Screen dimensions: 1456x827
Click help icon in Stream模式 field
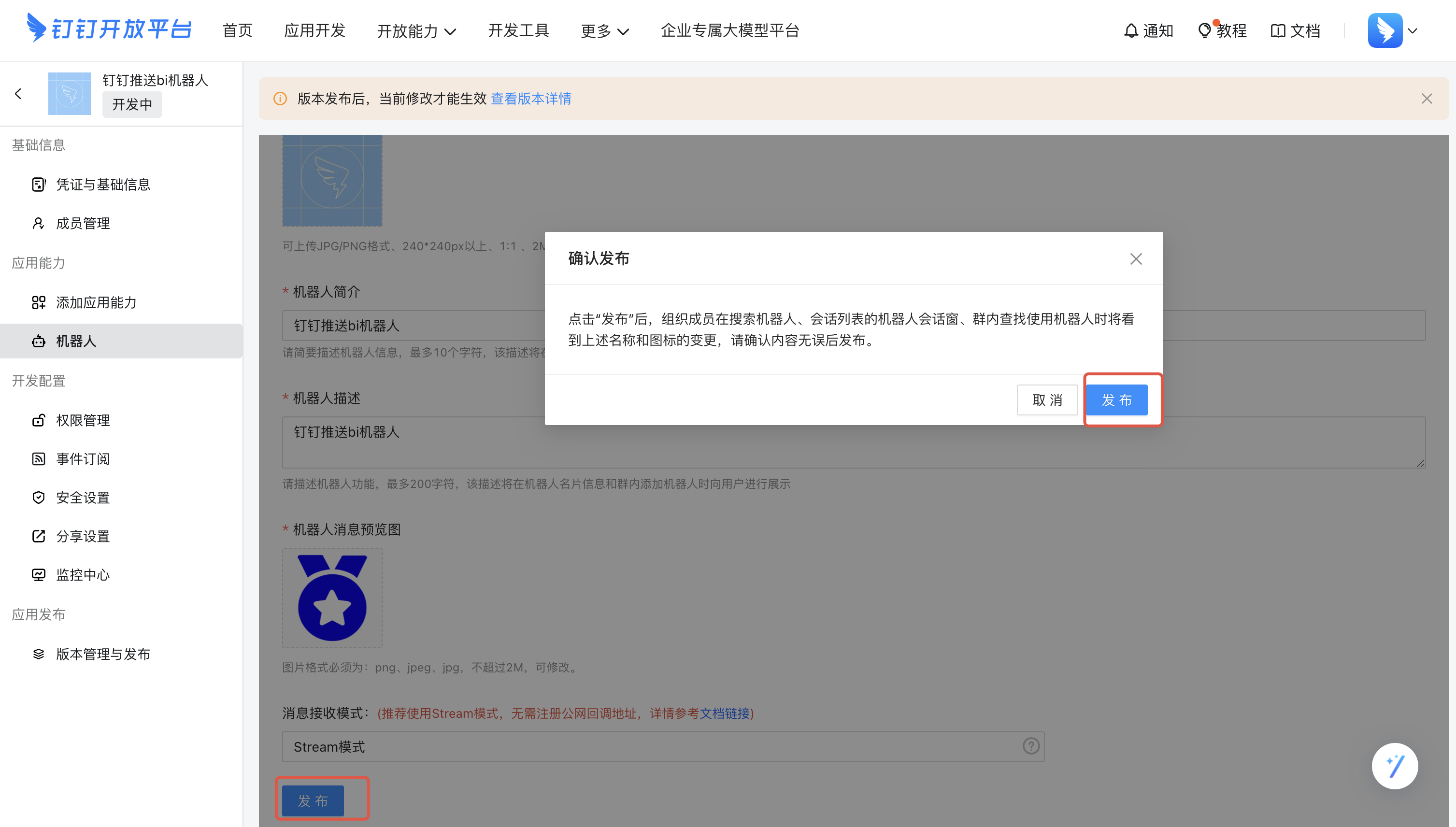coord(1031,746)
